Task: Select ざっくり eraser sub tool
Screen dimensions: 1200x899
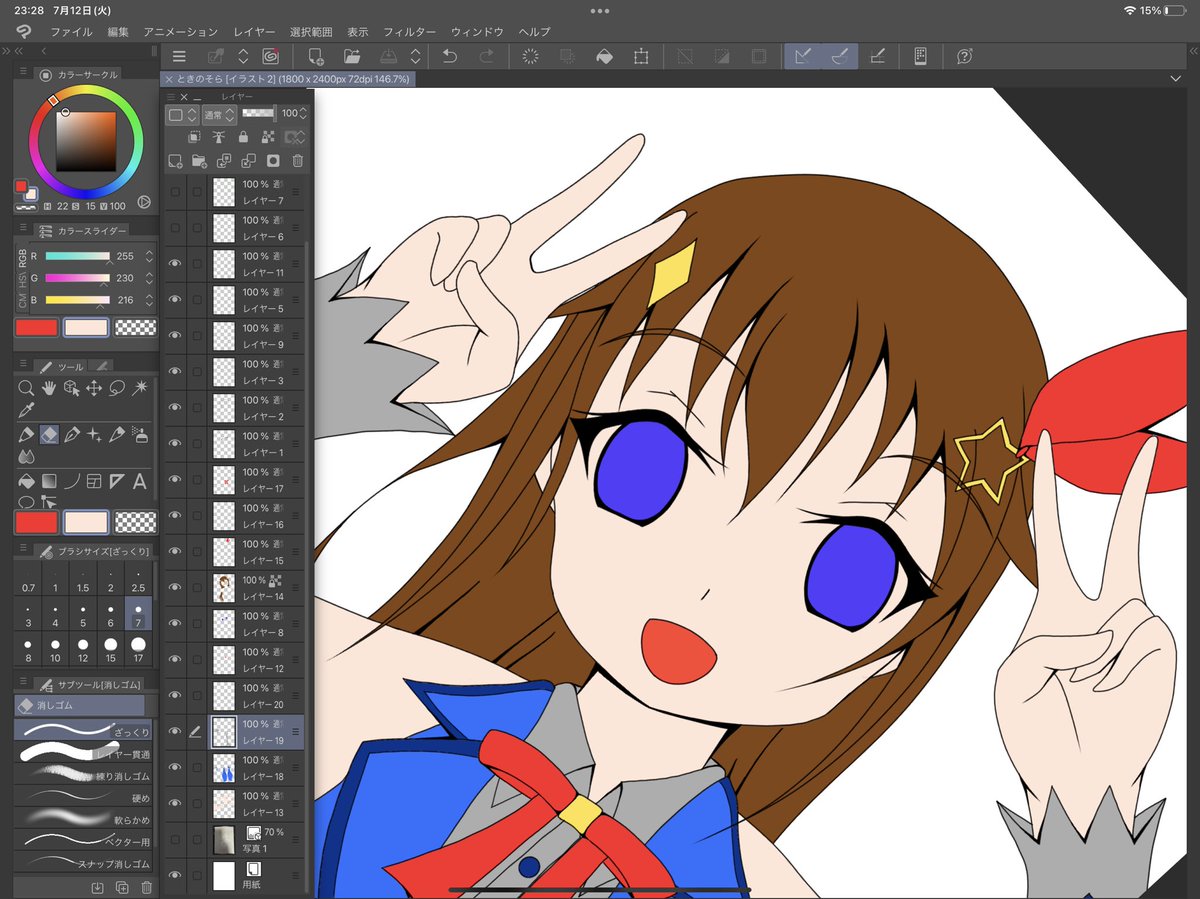Action: (84, 731)
